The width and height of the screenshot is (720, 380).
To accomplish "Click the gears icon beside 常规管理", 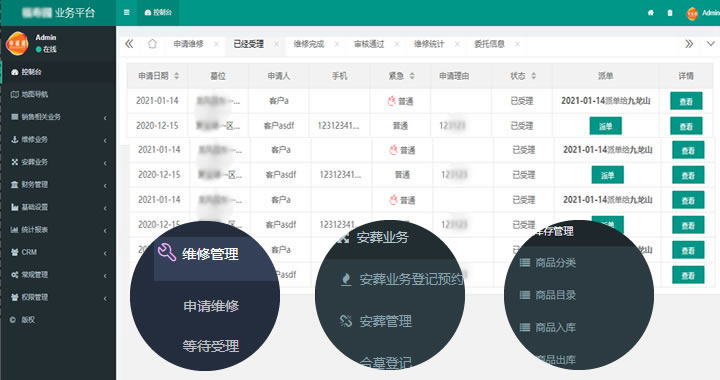I will (14, 274).
